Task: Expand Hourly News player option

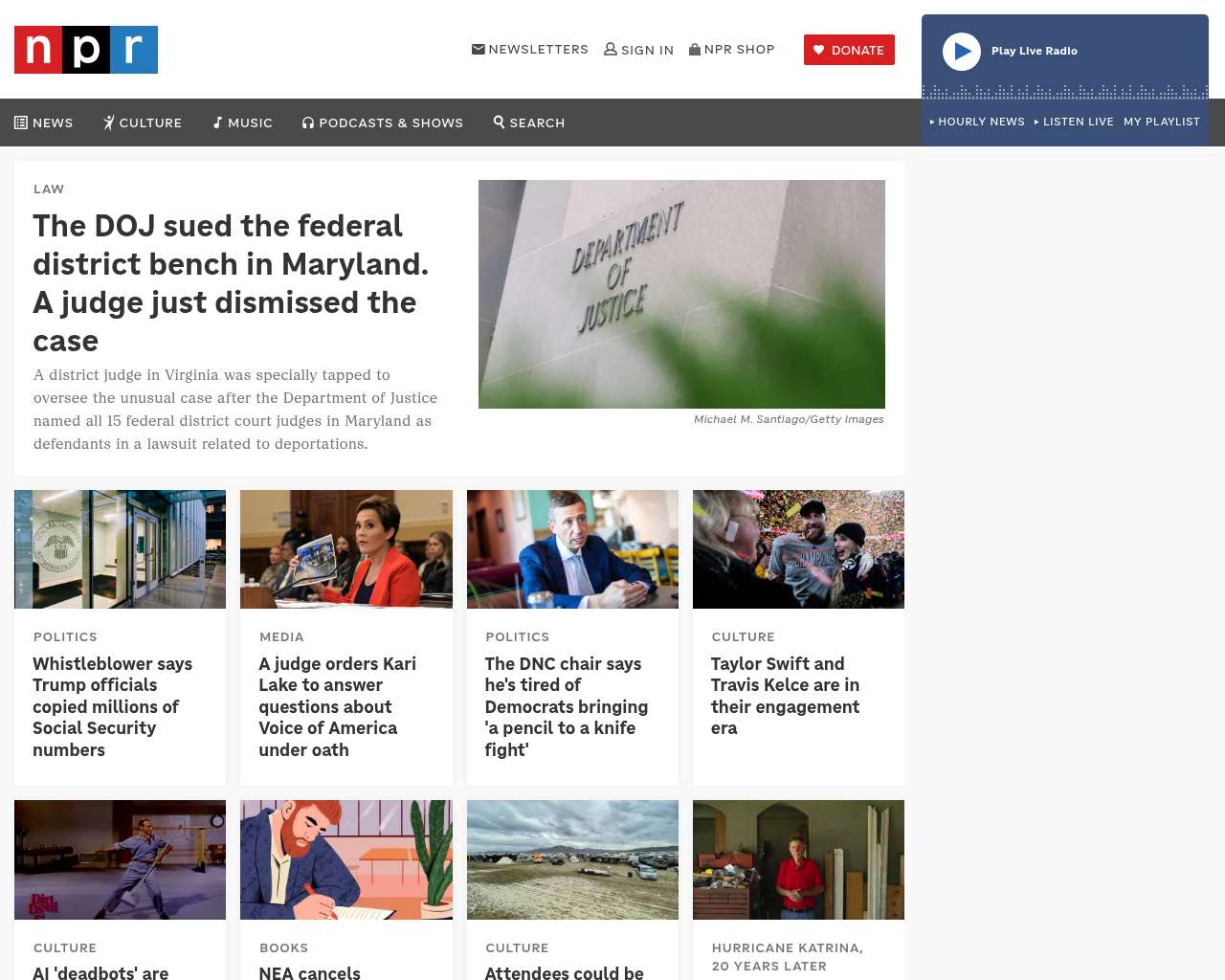Action: (977, 122)
